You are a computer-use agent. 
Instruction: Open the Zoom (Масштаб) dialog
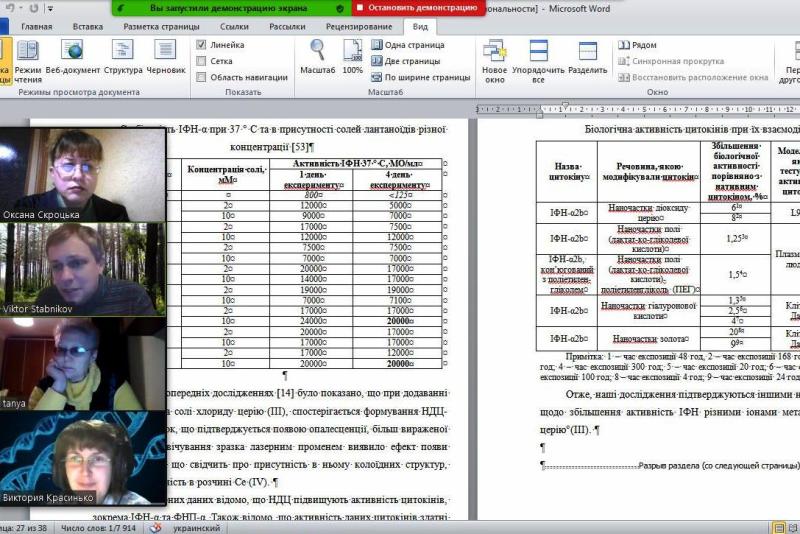coord(317,57)
